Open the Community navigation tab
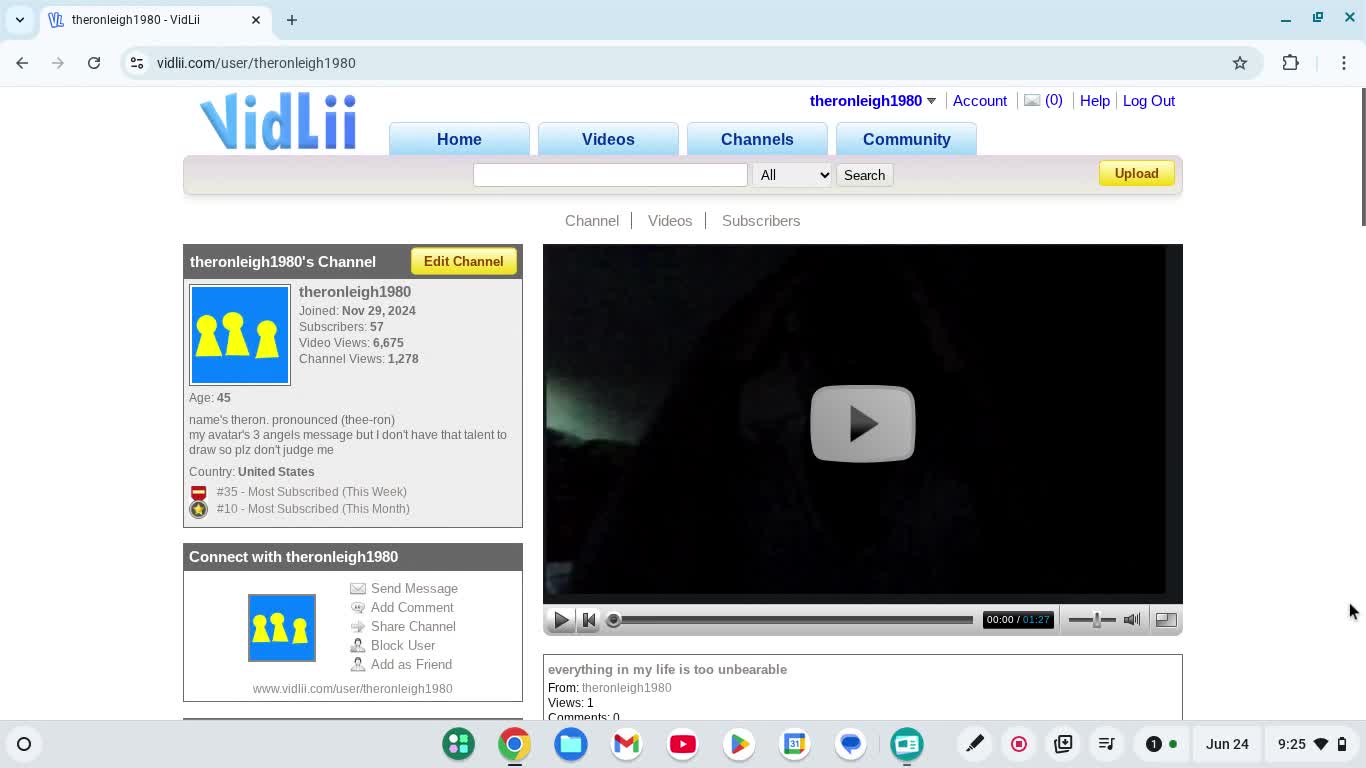Image resolution: width=1366 pixels, height=768 pixels. click(x=907, y=139)
